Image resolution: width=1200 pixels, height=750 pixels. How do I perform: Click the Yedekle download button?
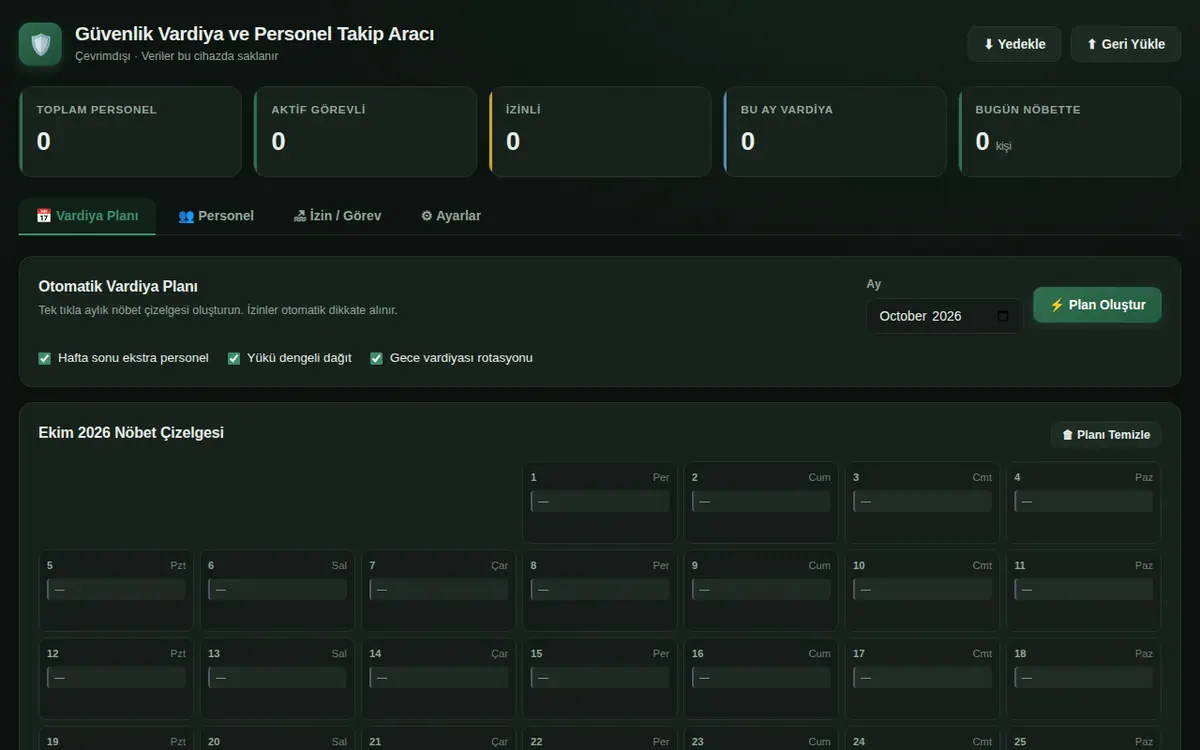click(1014, 44)
